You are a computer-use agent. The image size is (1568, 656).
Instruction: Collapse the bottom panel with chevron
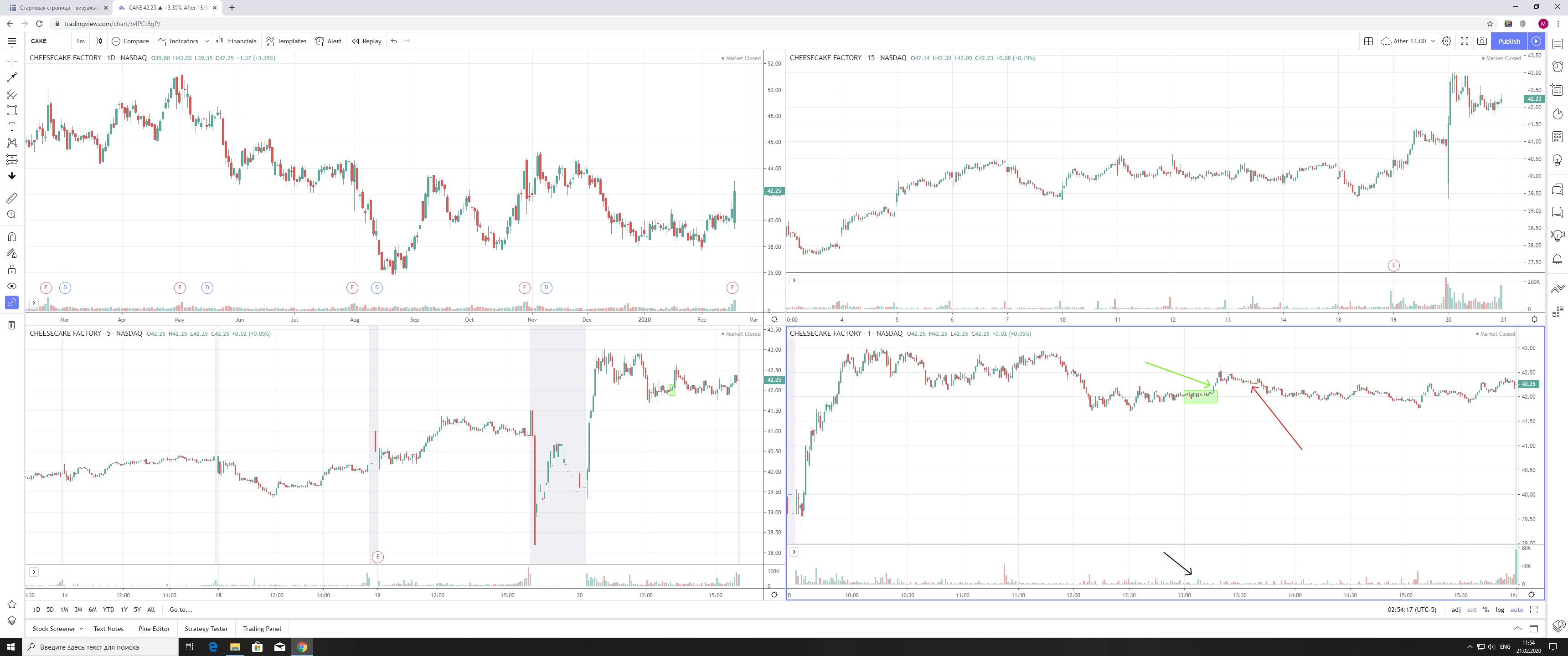pyautogui.click(x=1517, y=629)
